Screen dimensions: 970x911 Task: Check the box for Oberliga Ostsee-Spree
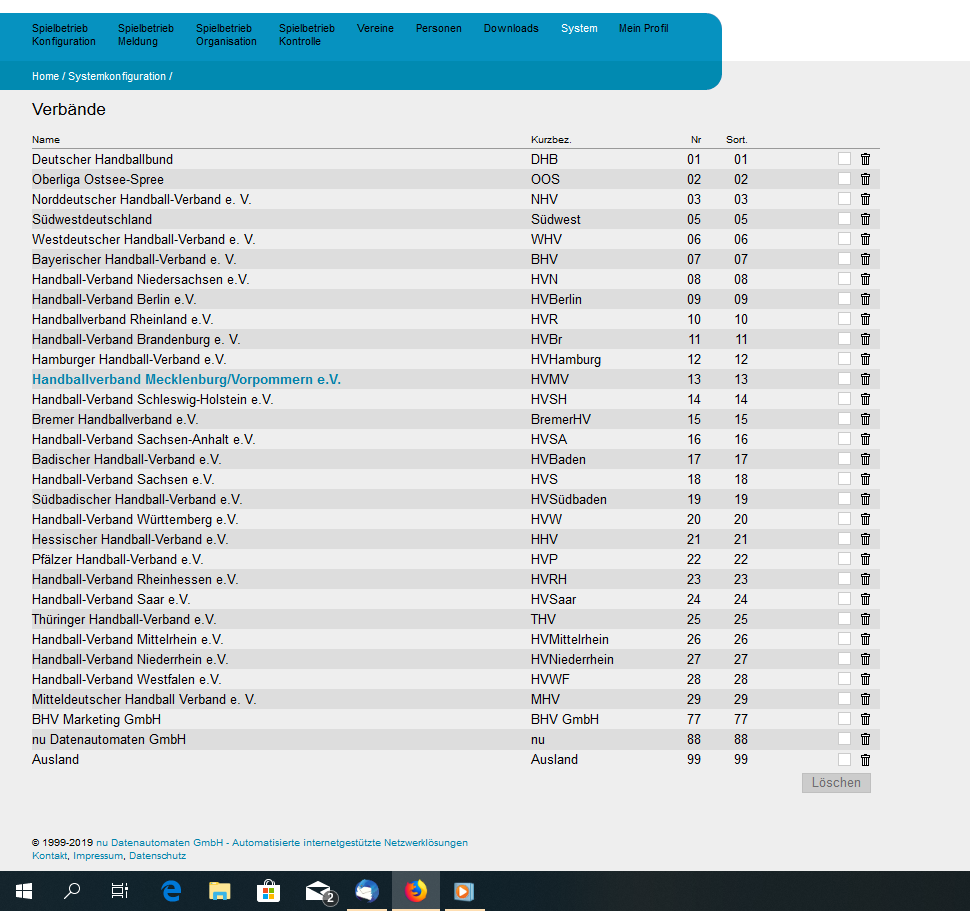coord(844,179)
